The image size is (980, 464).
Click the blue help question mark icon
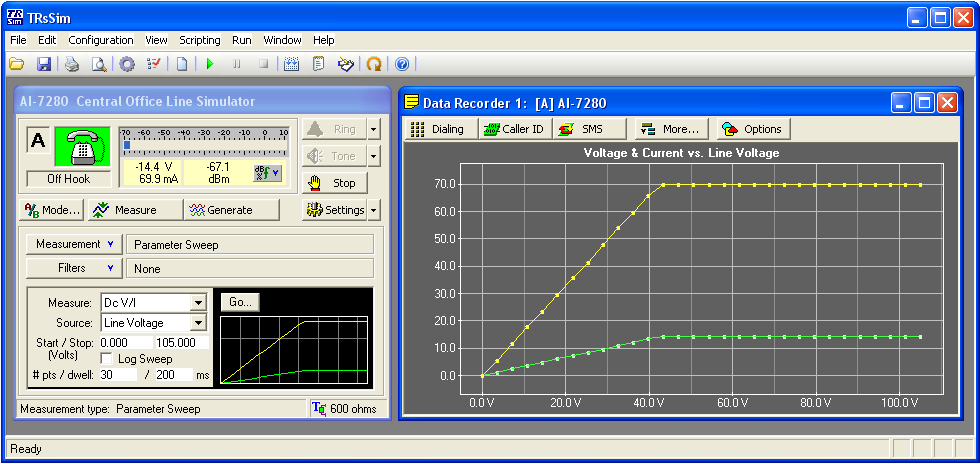click(x=402, y=64)
